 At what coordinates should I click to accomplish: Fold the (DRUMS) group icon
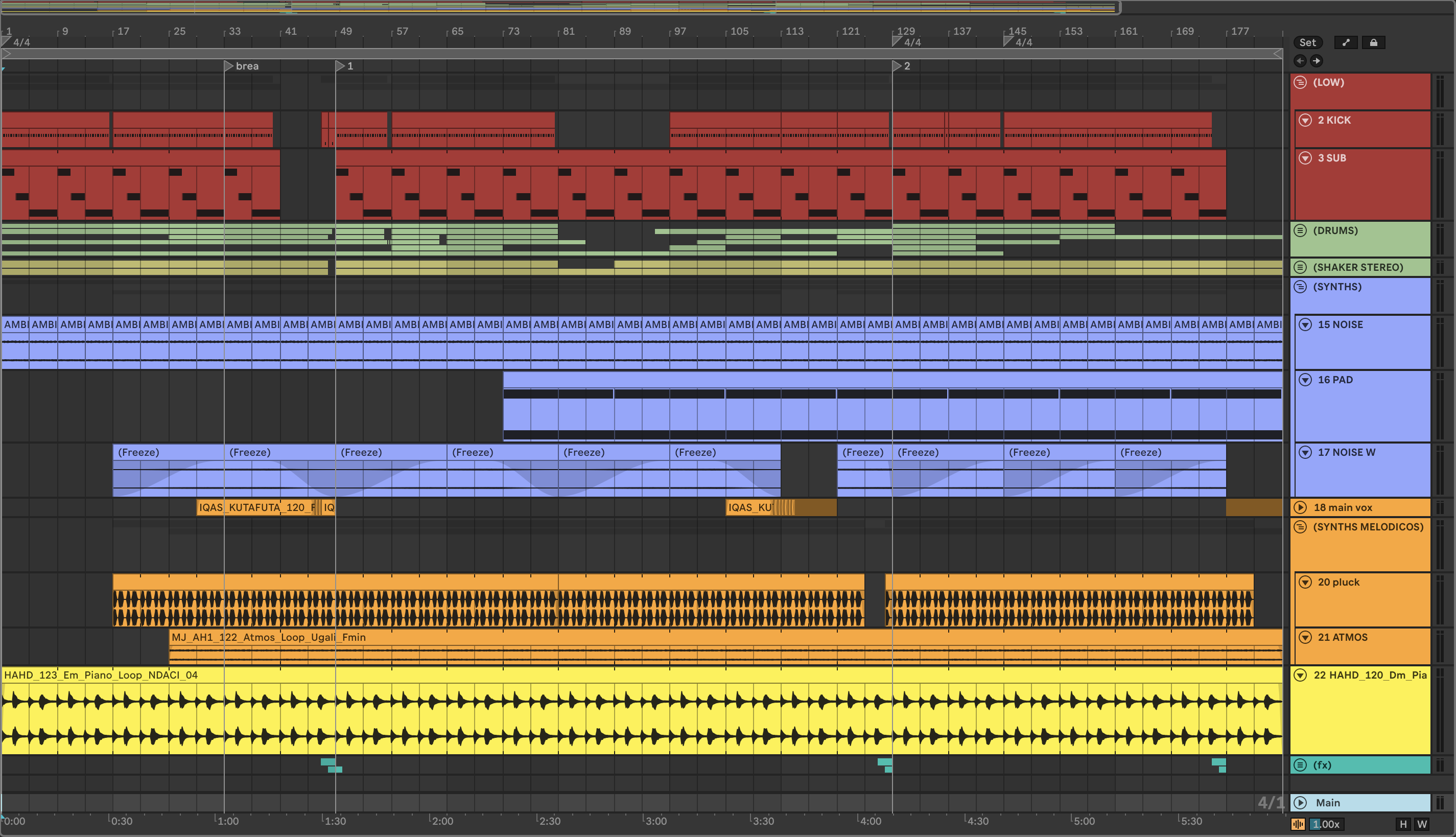click(1300, 230)
